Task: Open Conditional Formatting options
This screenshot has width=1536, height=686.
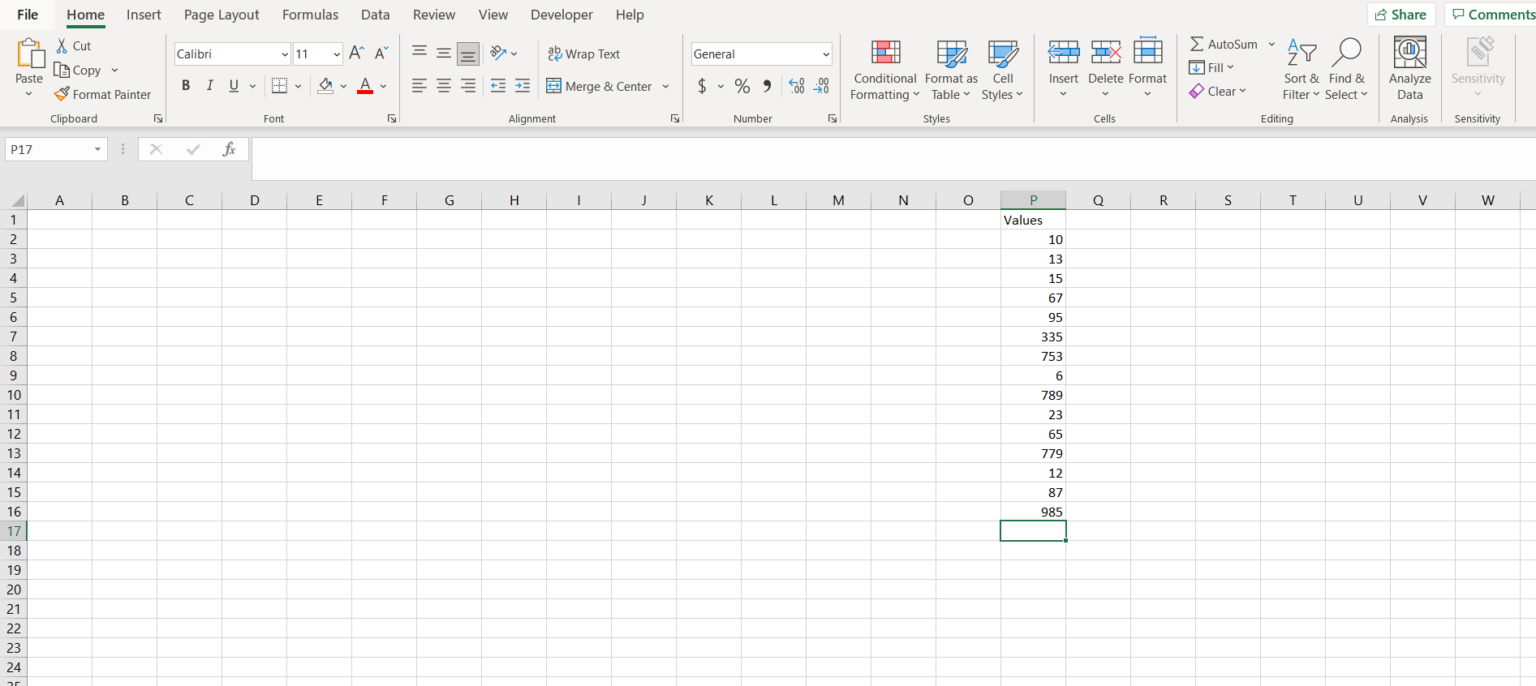Action: point(884,68)
